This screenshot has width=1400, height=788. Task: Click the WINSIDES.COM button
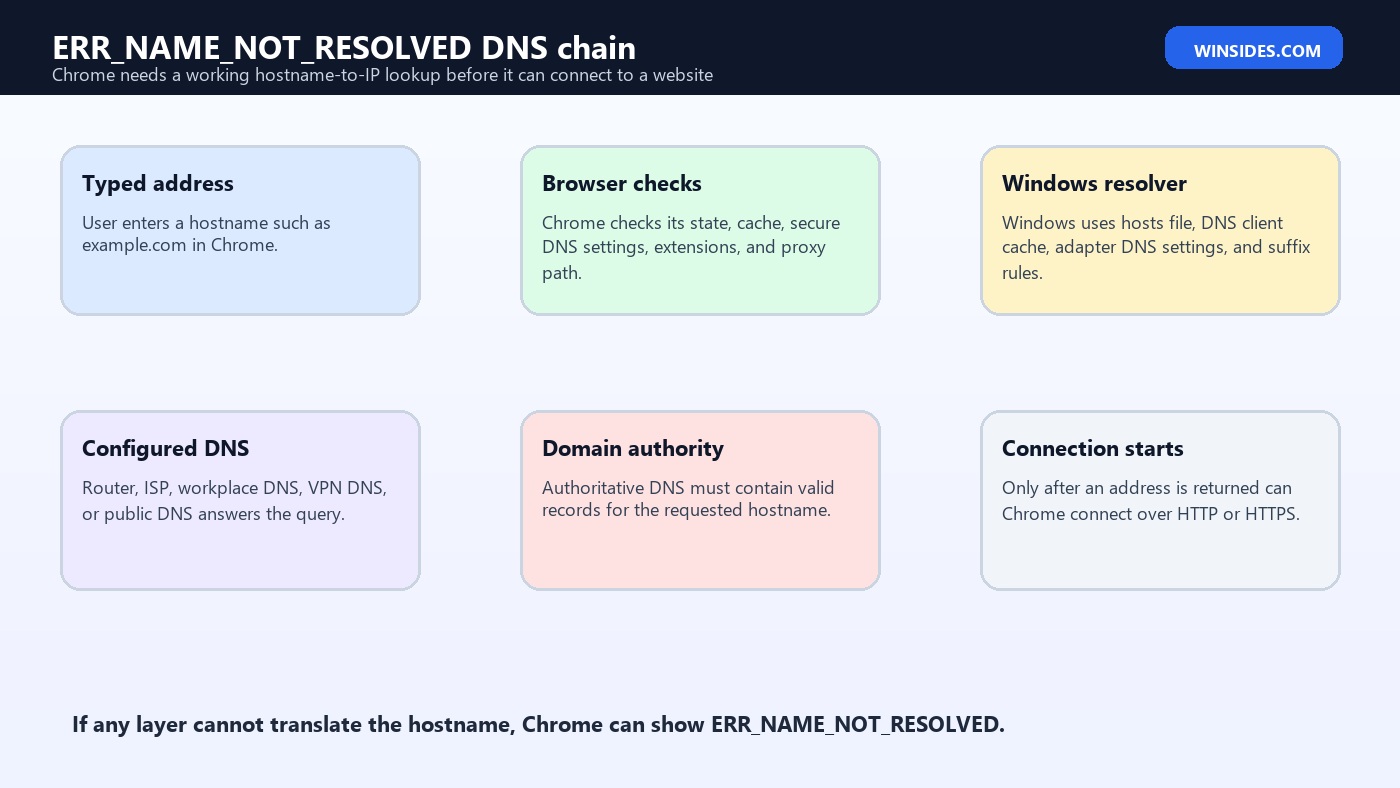[x=1253, y=48]
